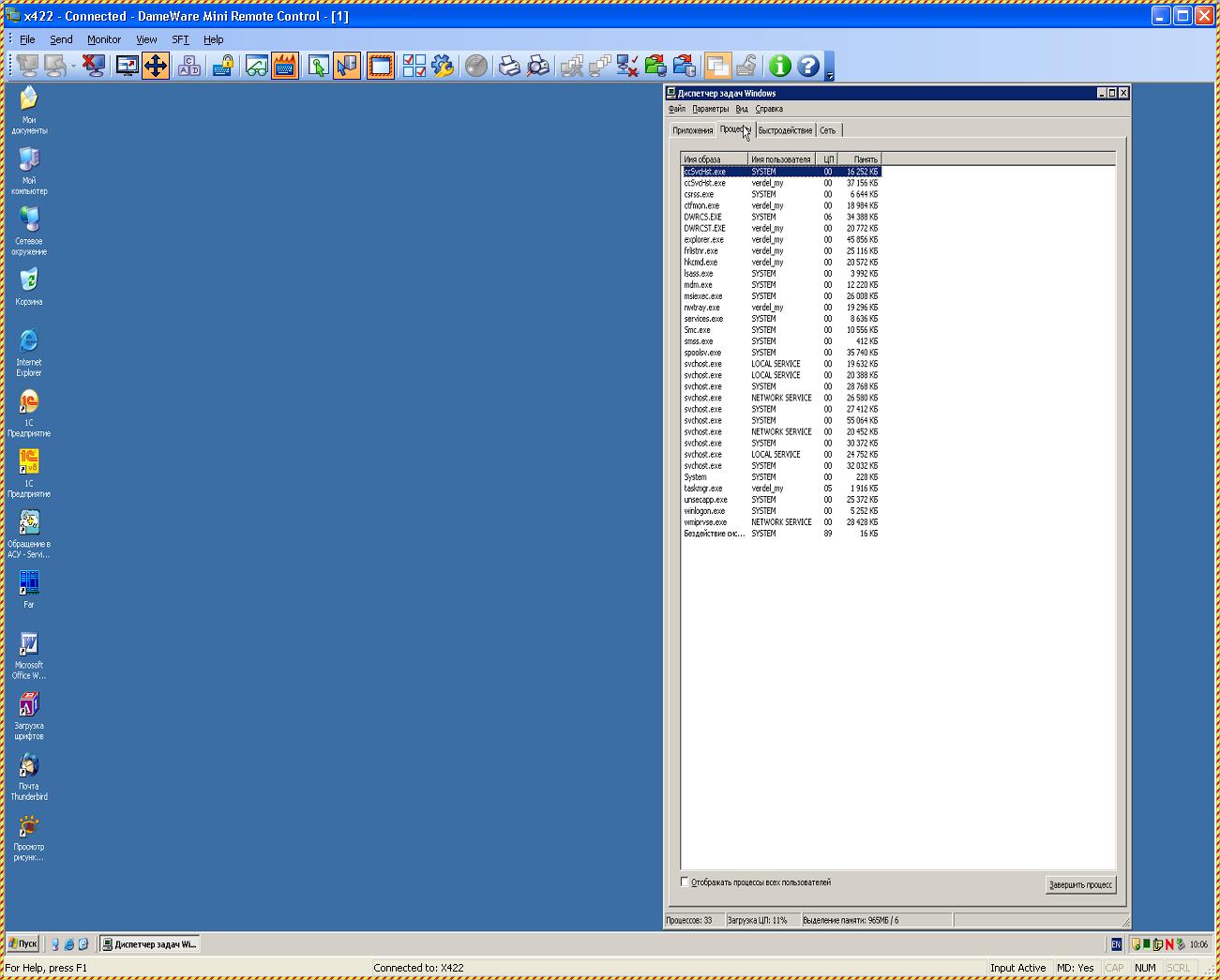Select the explorer.exe process row
Viewport: 1220px width, 980px height.
point(781,240)
